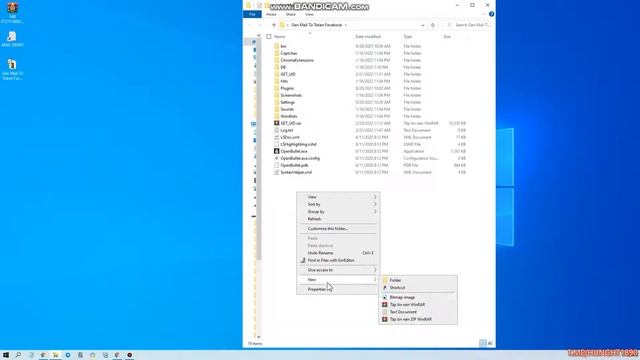The image size is (640, 360).
Task: Click the Refresh button beside address bar
Action: (433, 25)
